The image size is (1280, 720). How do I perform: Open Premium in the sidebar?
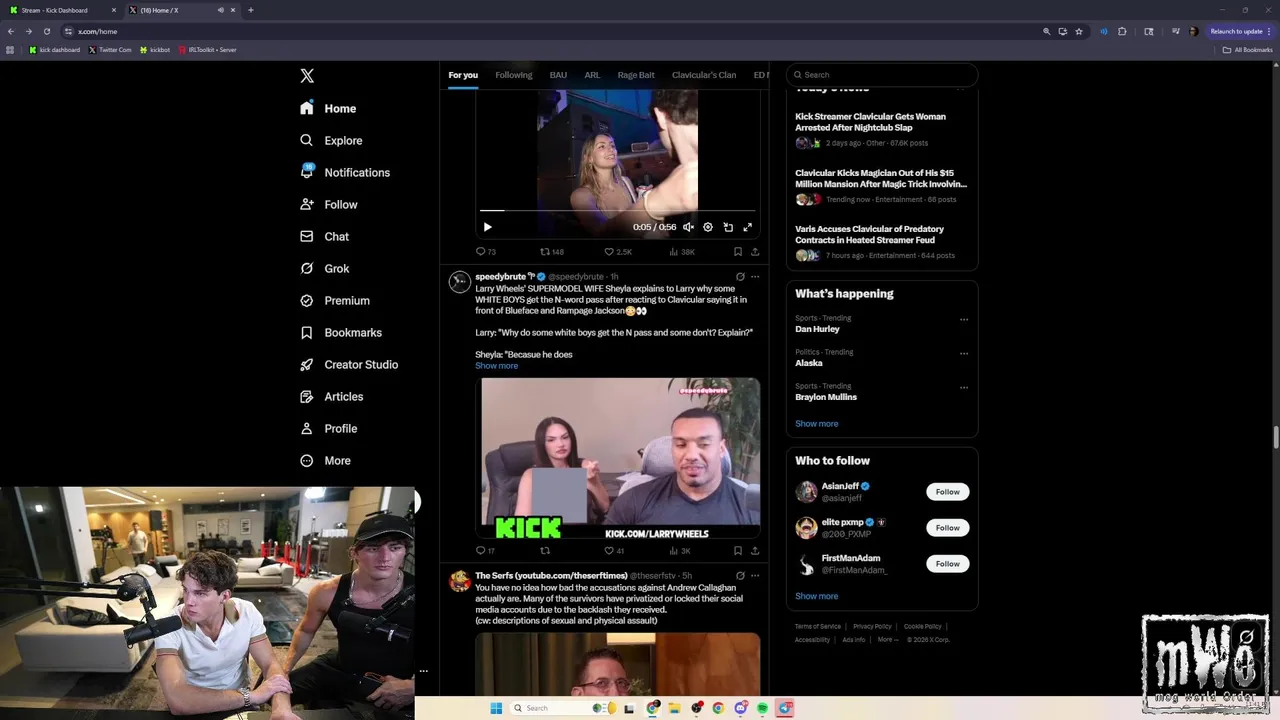pyautogui.click(x=334, y=300)
